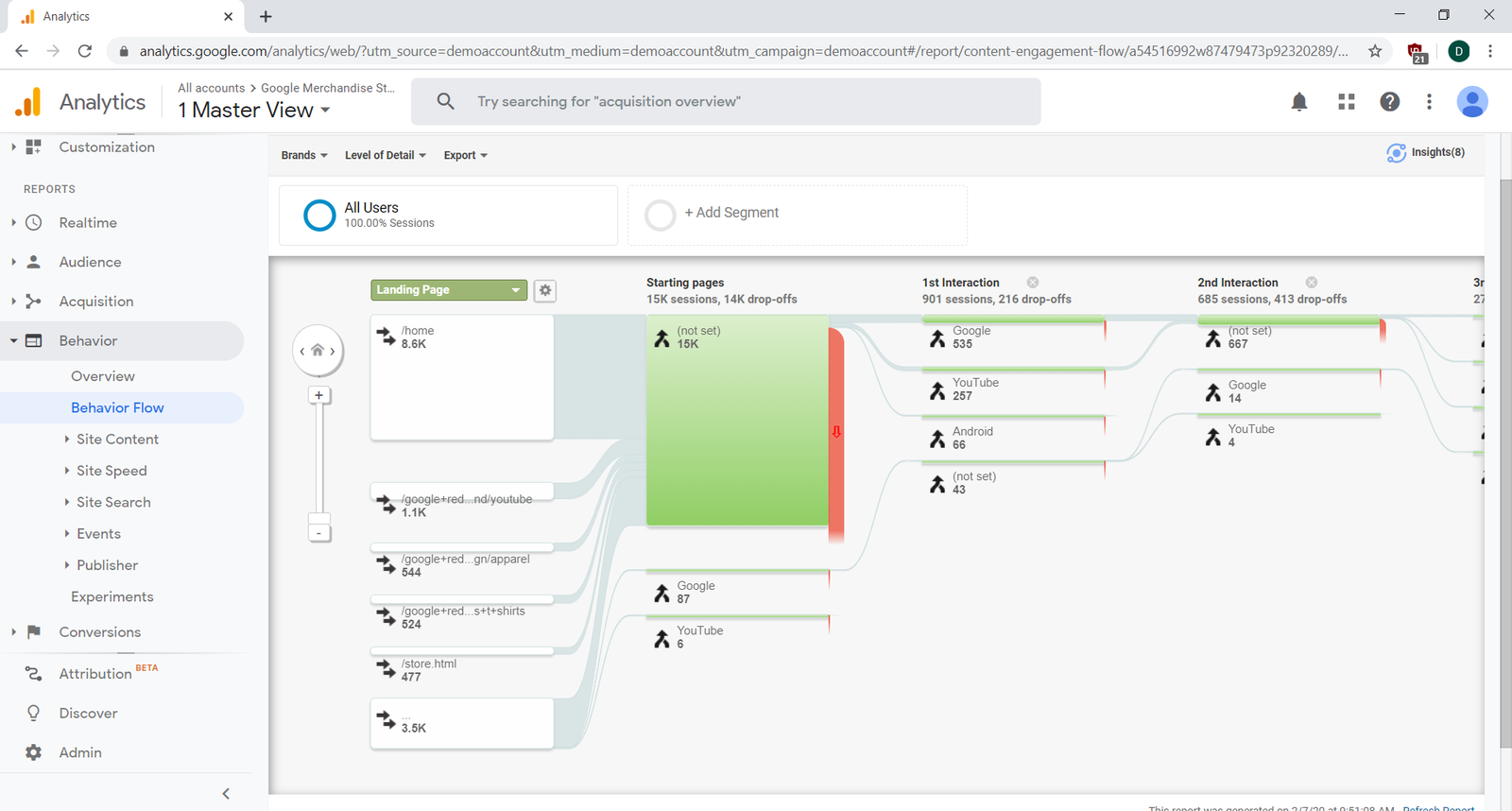
Task: Remove the 1st Interaction column
Action: (1033, 283)
